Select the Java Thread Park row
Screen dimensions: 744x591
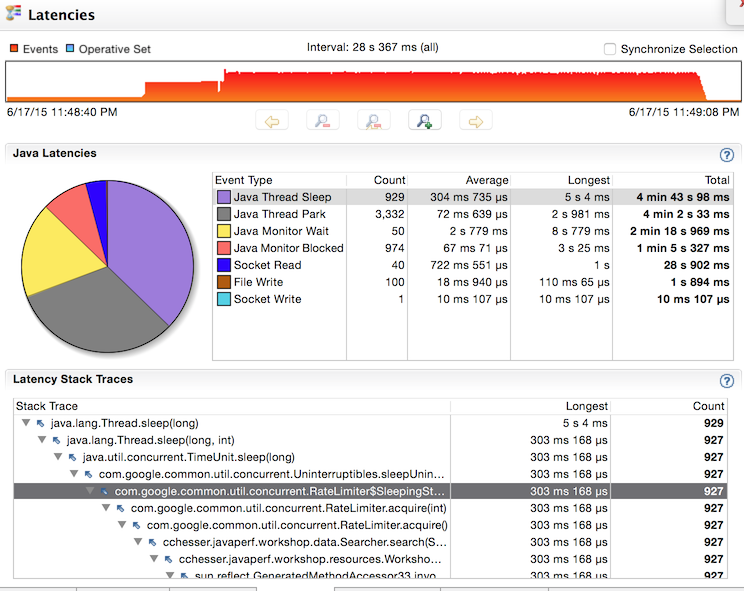pyautogui.click(x=473, y=214)
